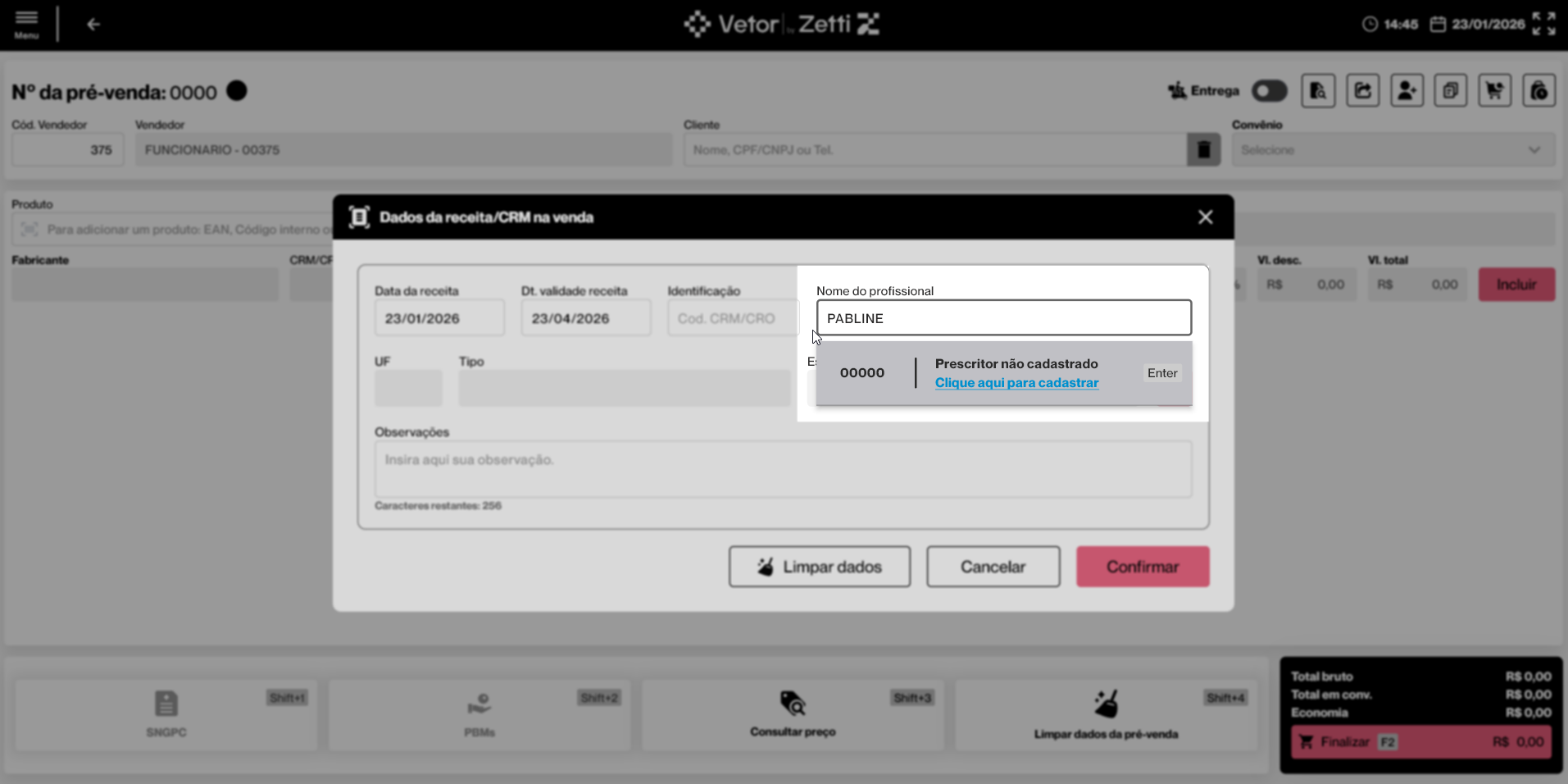Screen dimensions: 1568x784
Task: Click the 'Total bruto' label
Action: (1322, 677)
